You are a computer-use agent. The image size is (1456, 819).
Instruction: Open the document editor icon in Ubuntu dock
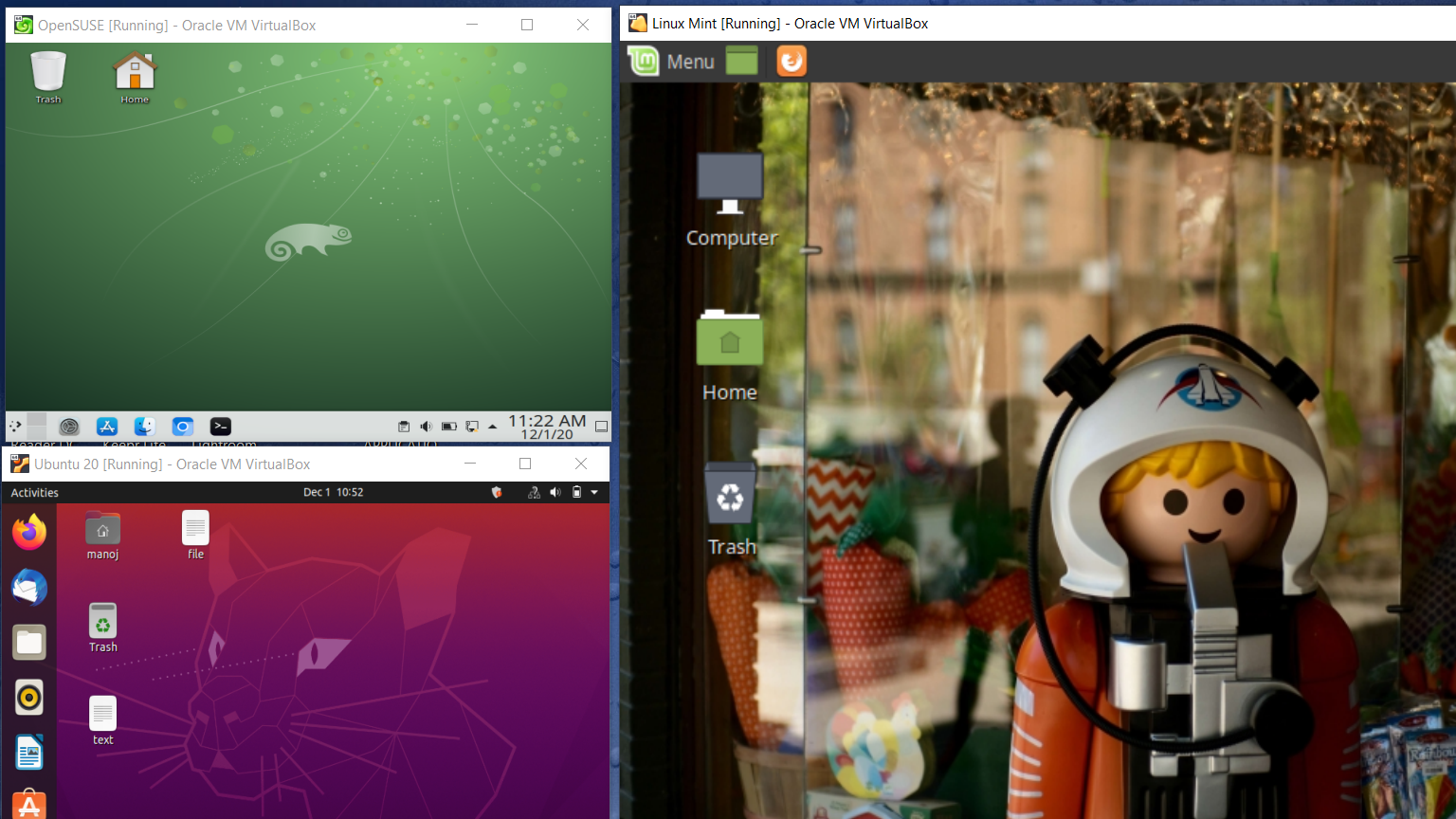[28, 752]
